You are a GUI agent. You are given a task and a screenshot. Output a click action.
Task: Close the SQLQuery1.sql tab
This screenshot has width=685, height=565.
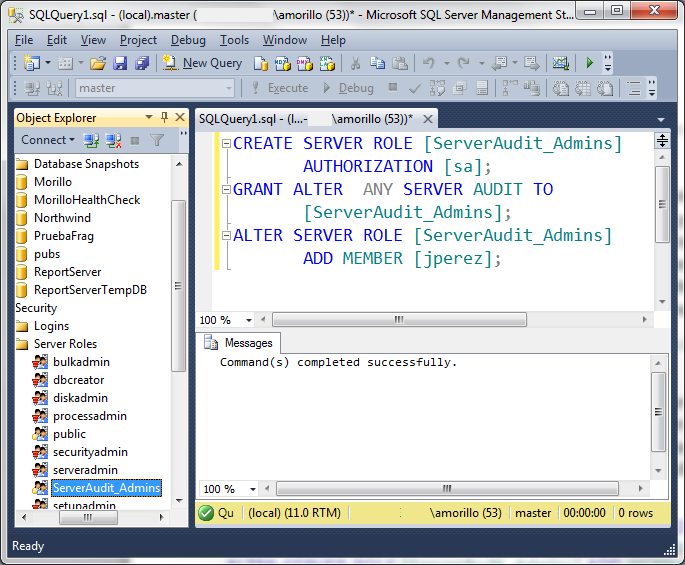(428, 119)
